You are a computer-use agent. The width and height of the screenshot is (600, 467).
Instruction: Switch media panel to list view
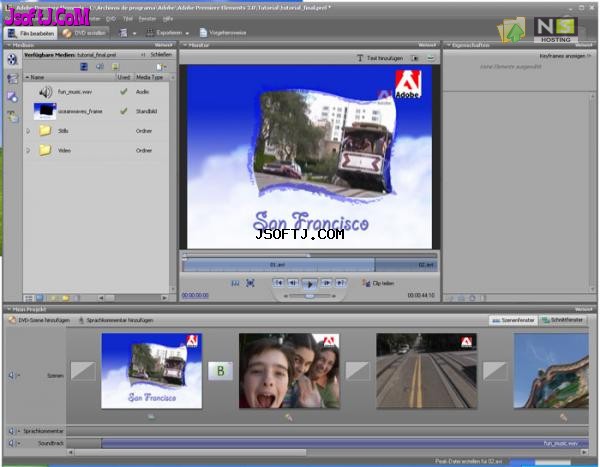(28, 298)
